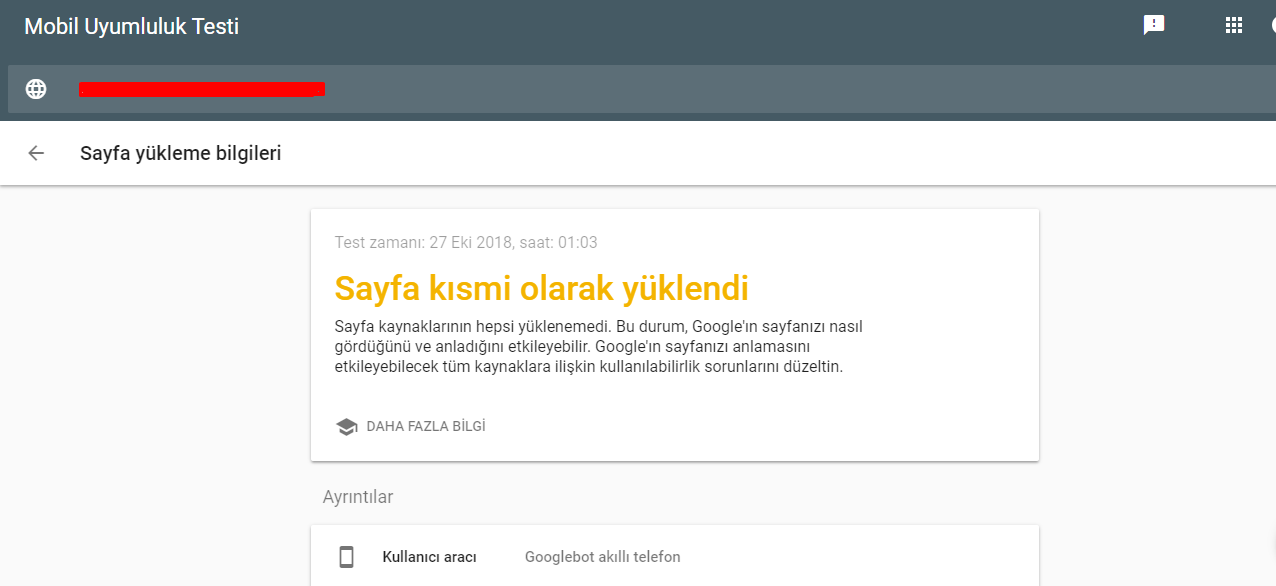1276x586 pixels.
Task: Open the Google apps grid
Action: point(1234,26)
